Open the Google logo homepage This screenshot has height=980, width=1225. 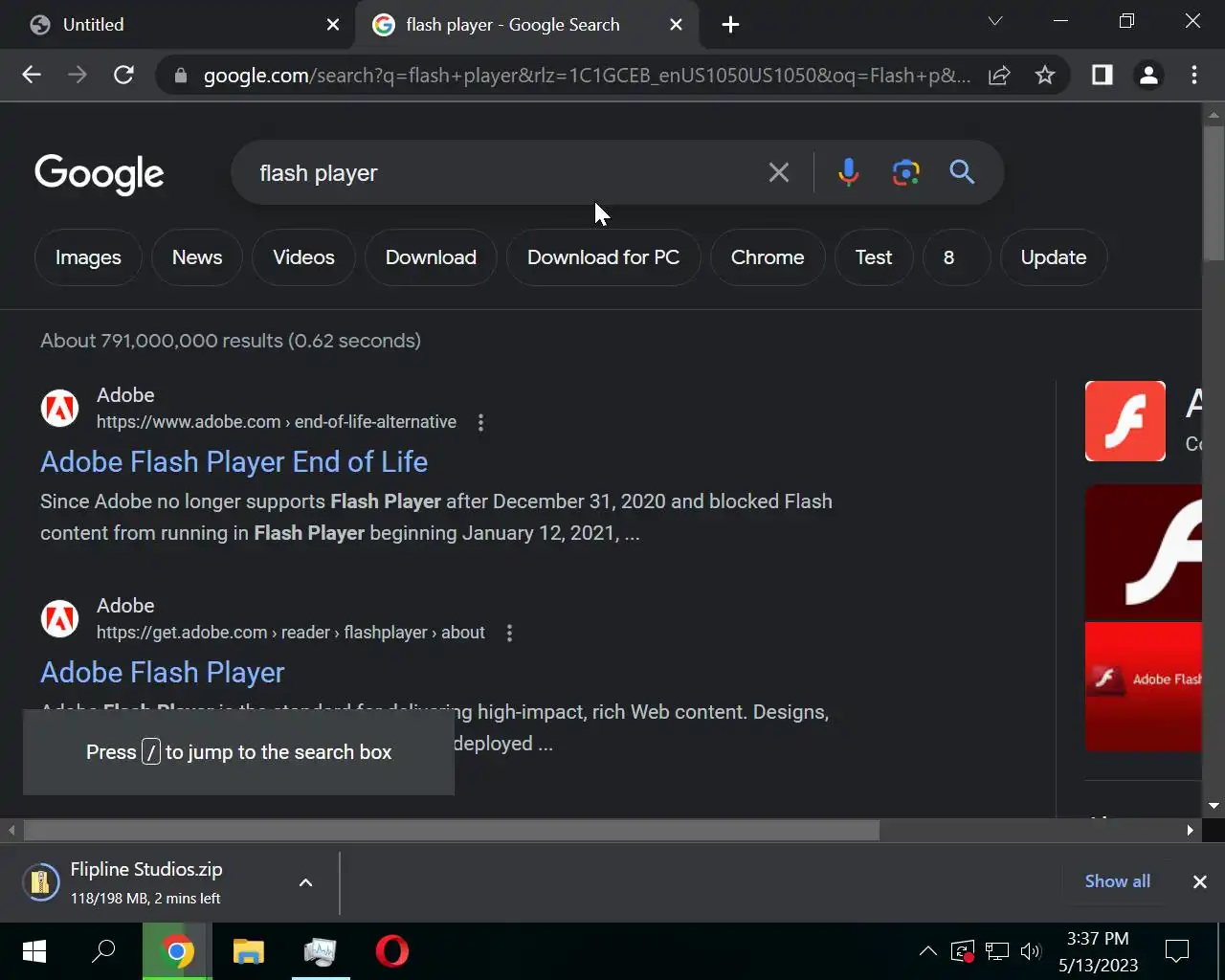point(100,173)
